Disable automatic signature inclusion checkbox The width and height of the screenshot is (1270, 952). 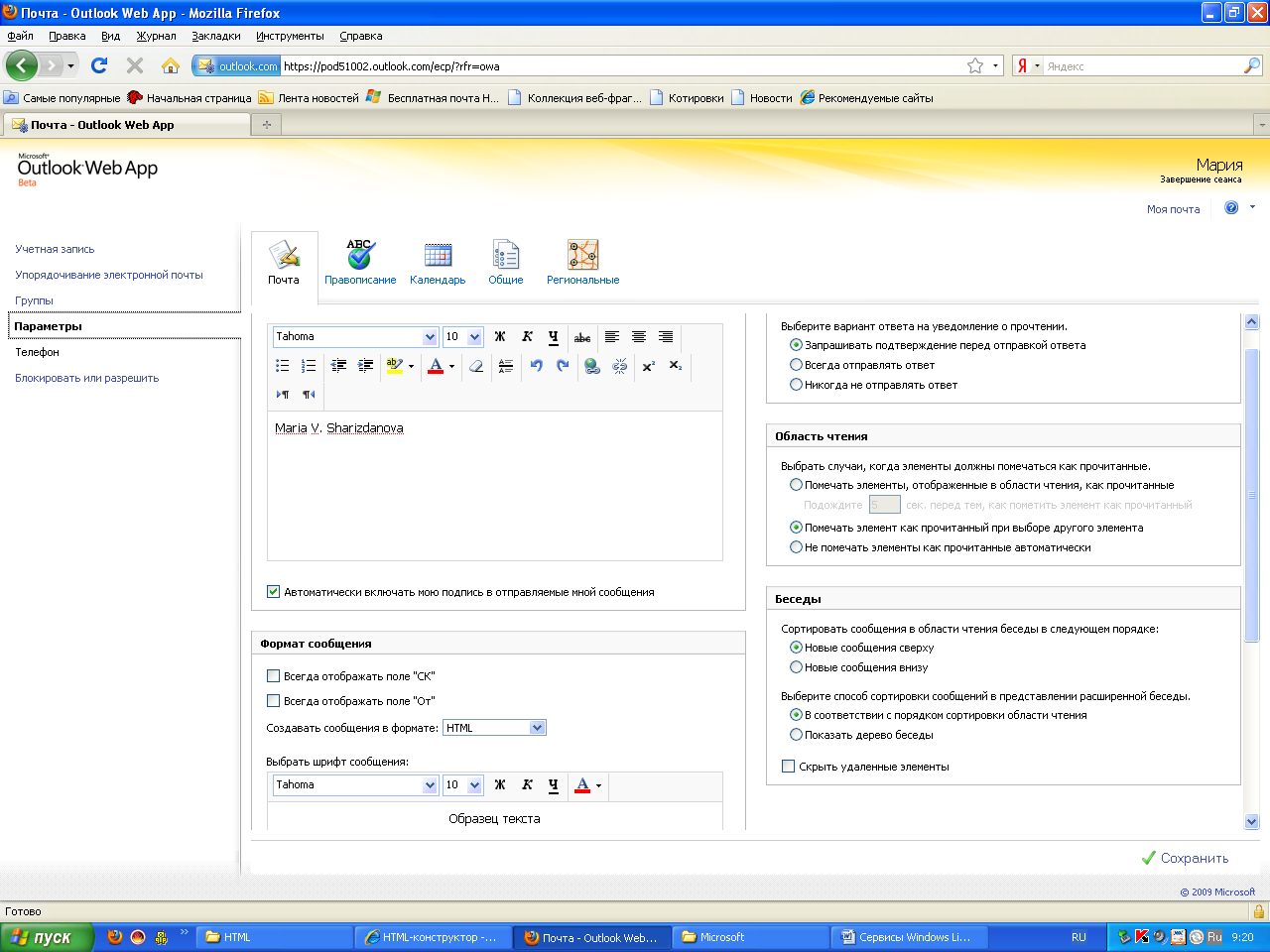pos(273,592)
